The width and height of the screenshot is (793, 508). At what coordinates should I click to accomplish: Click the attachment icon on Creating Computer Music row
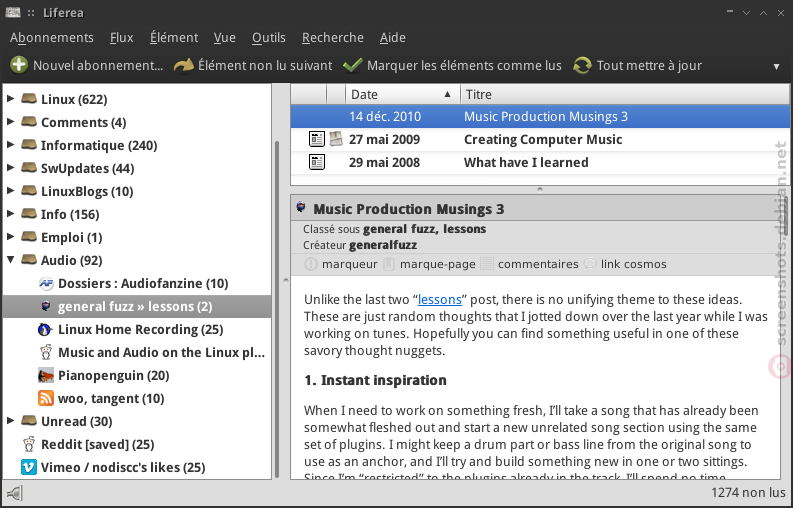[336, 139]
